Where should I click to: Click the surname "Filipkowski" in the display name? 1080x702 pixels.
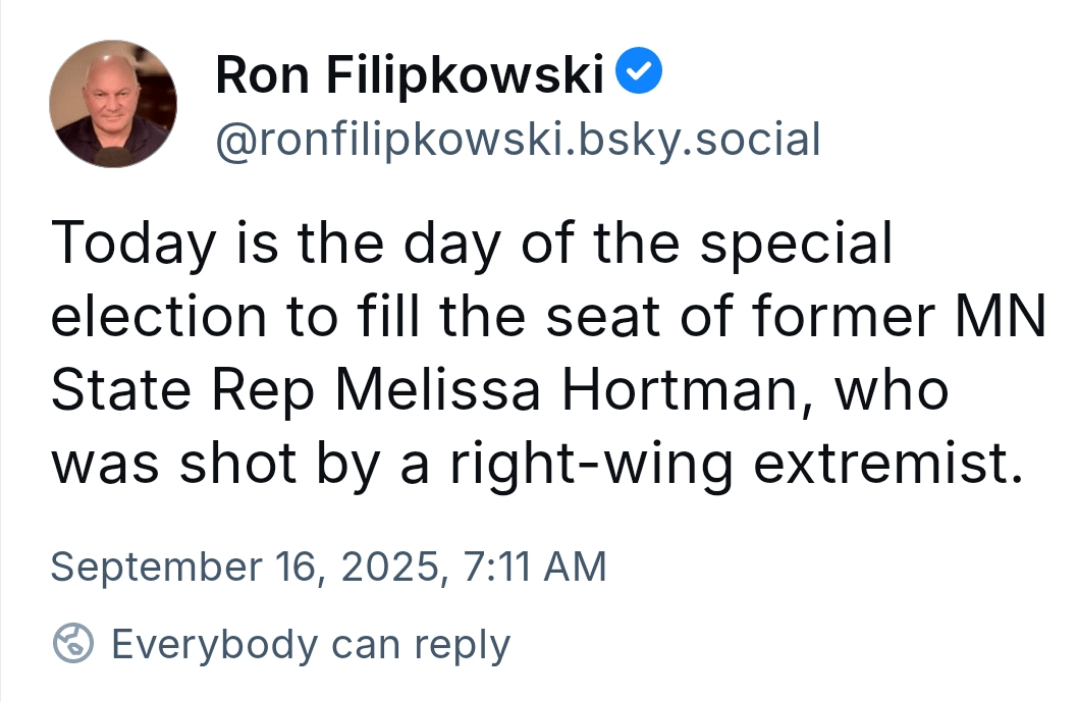(465, 74)
